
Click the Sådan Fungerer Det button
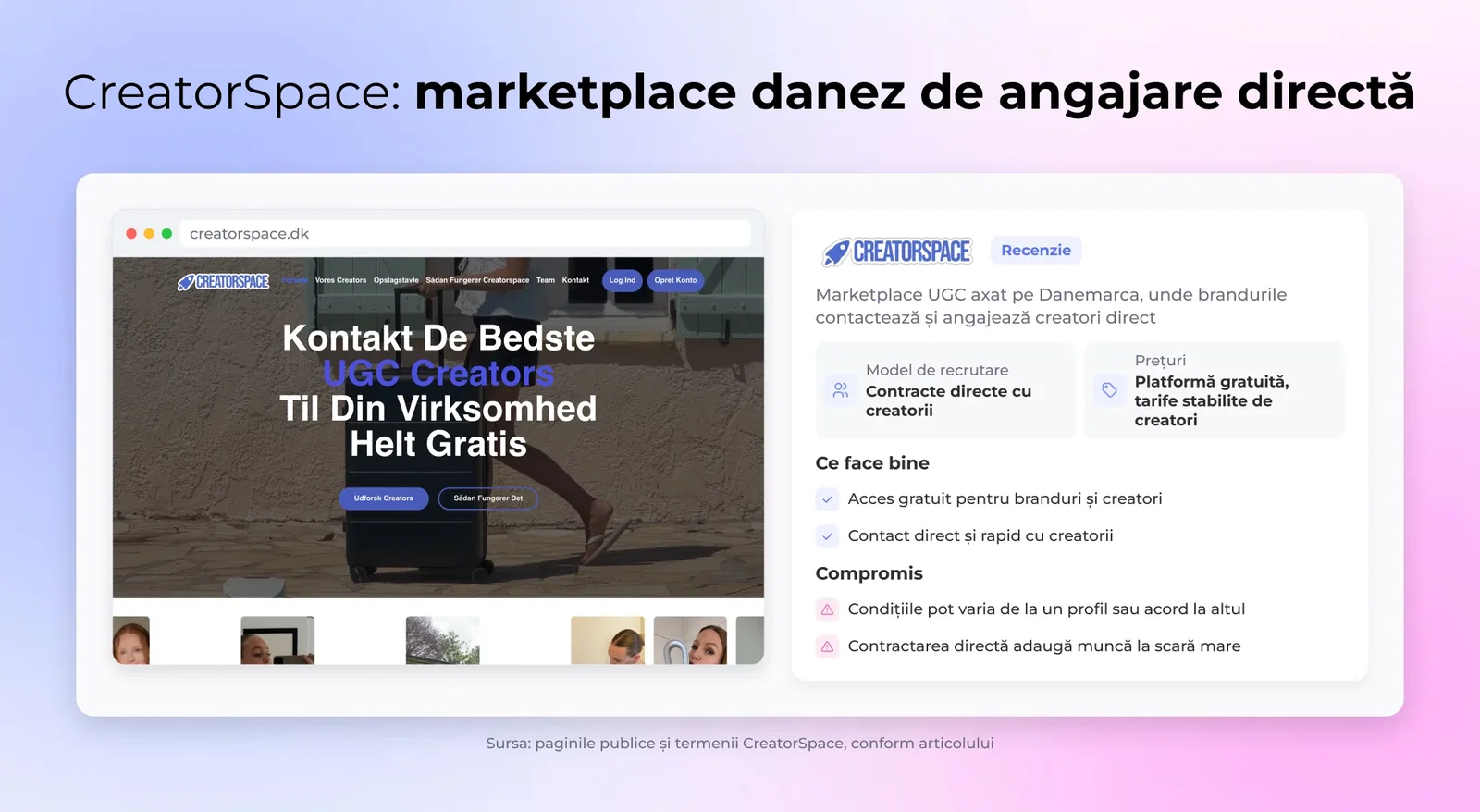click(488, 498)
